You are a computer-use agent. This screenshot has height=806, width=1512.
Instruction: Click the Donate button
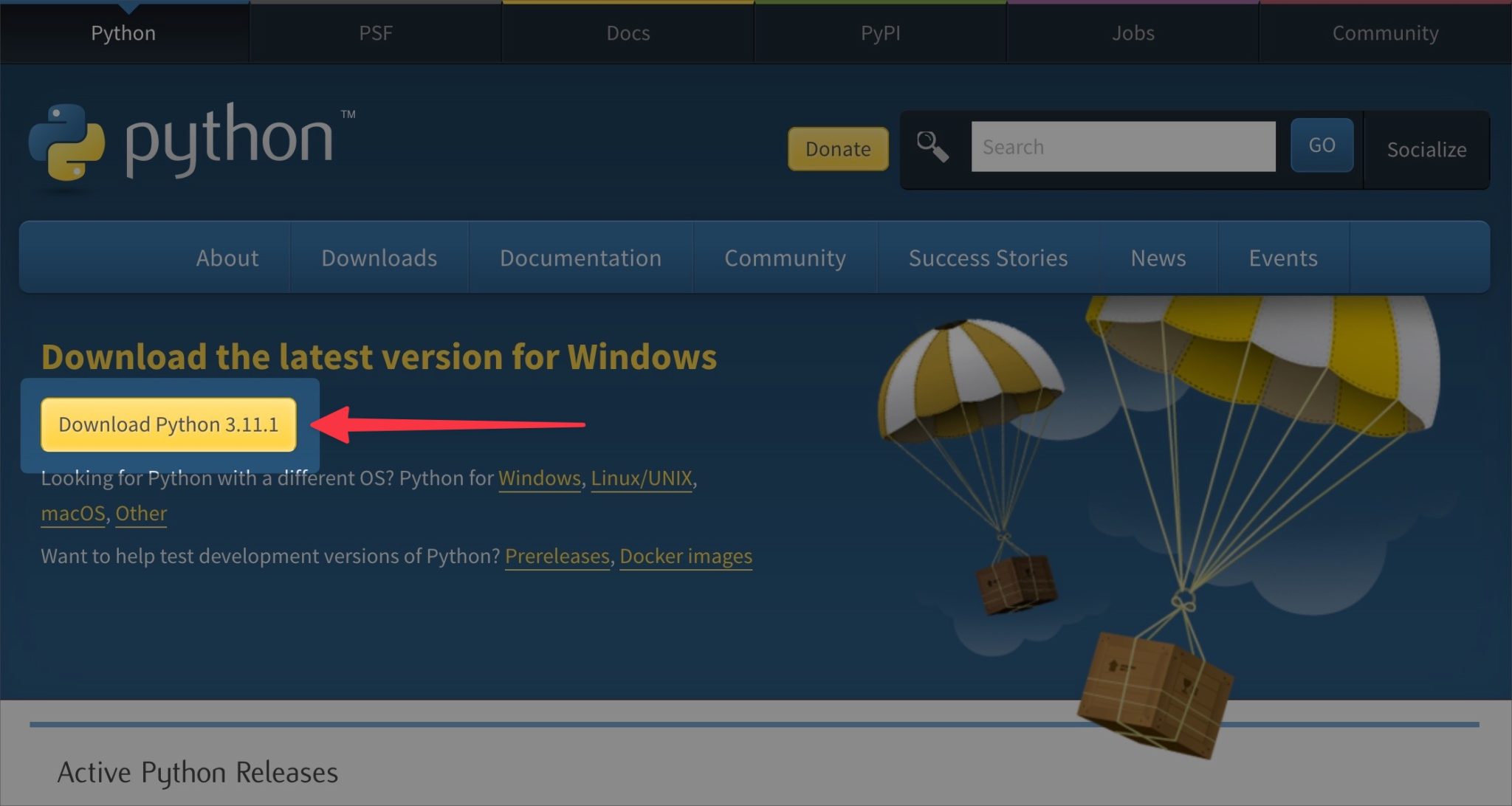(x=837, y=148)
